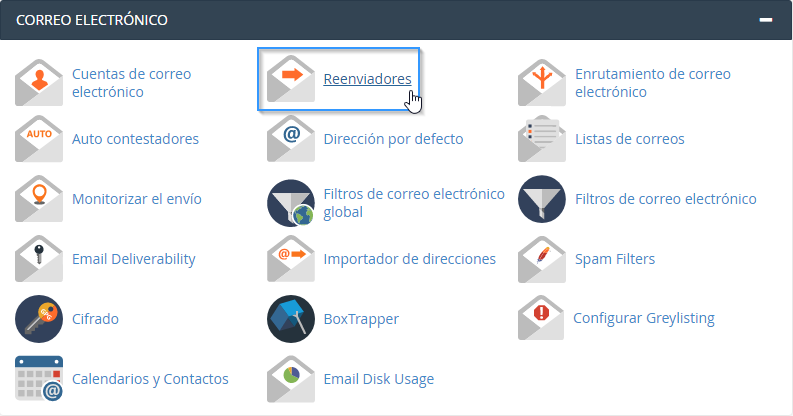Viewport: 793px width, 416px height.
Task: Open the Cifrado key icon
Action: point(39,319)
